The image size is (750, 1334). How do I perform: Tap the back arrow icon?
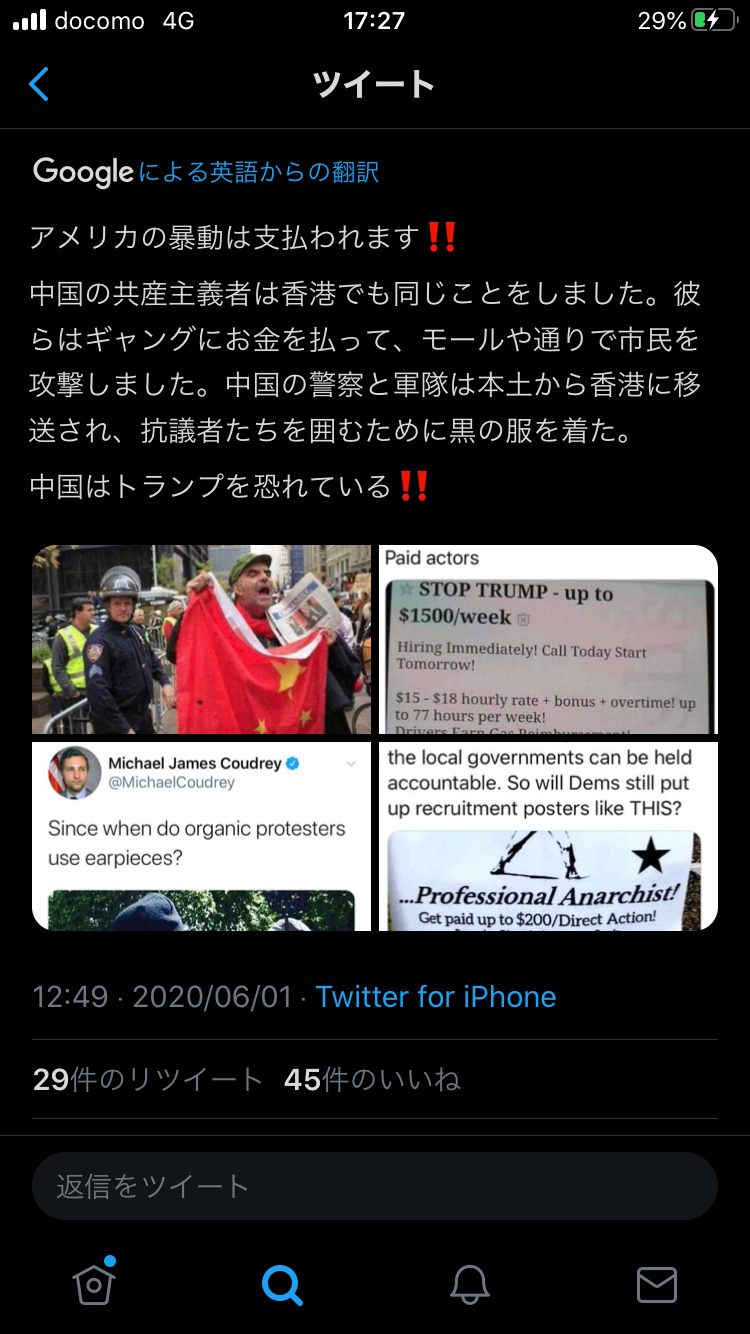pyautogui.click(x=39, y=85)
